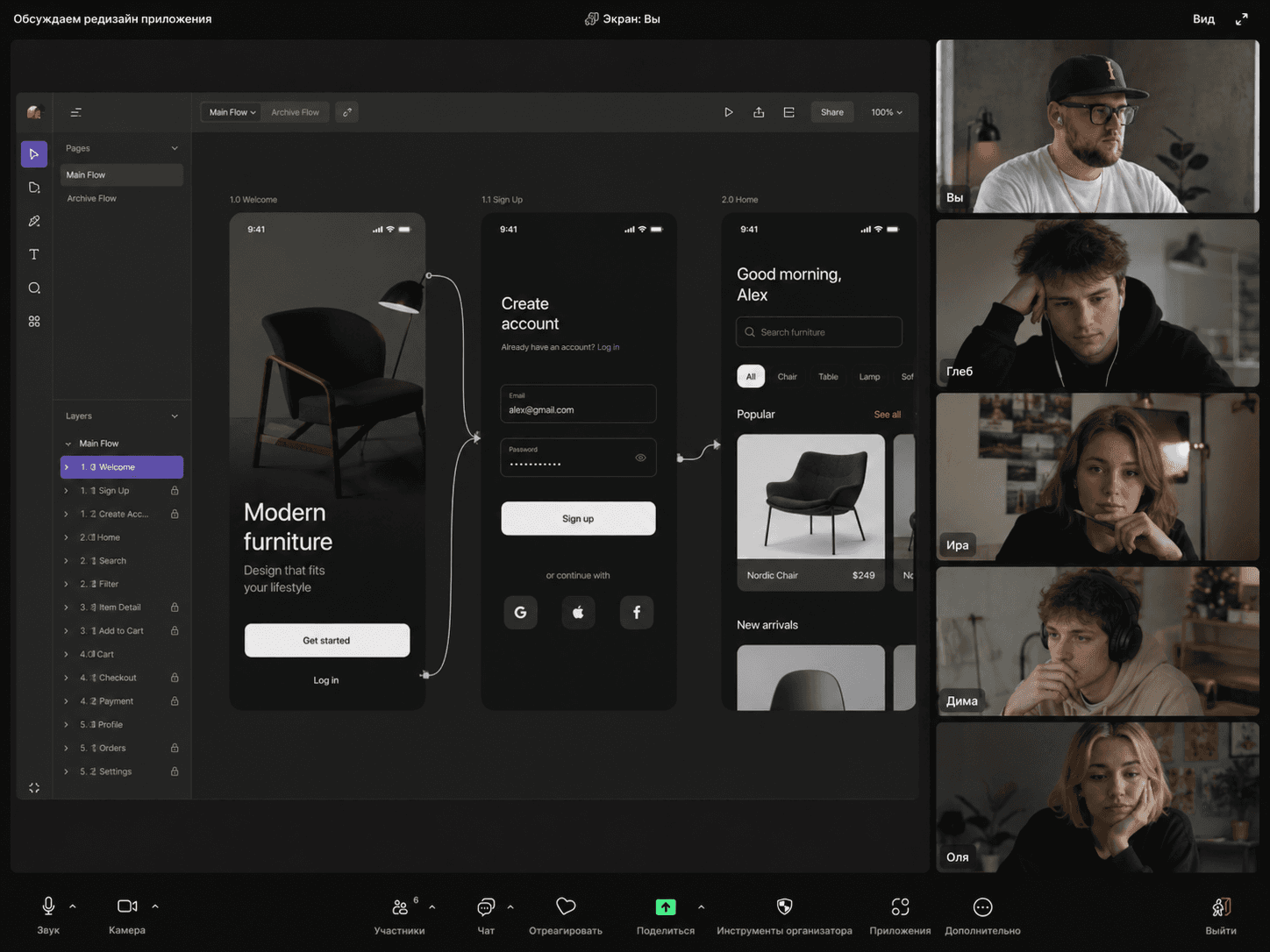The image size is (1270, 952).
Task: Open the components grid icon
Action: (34, 322)
